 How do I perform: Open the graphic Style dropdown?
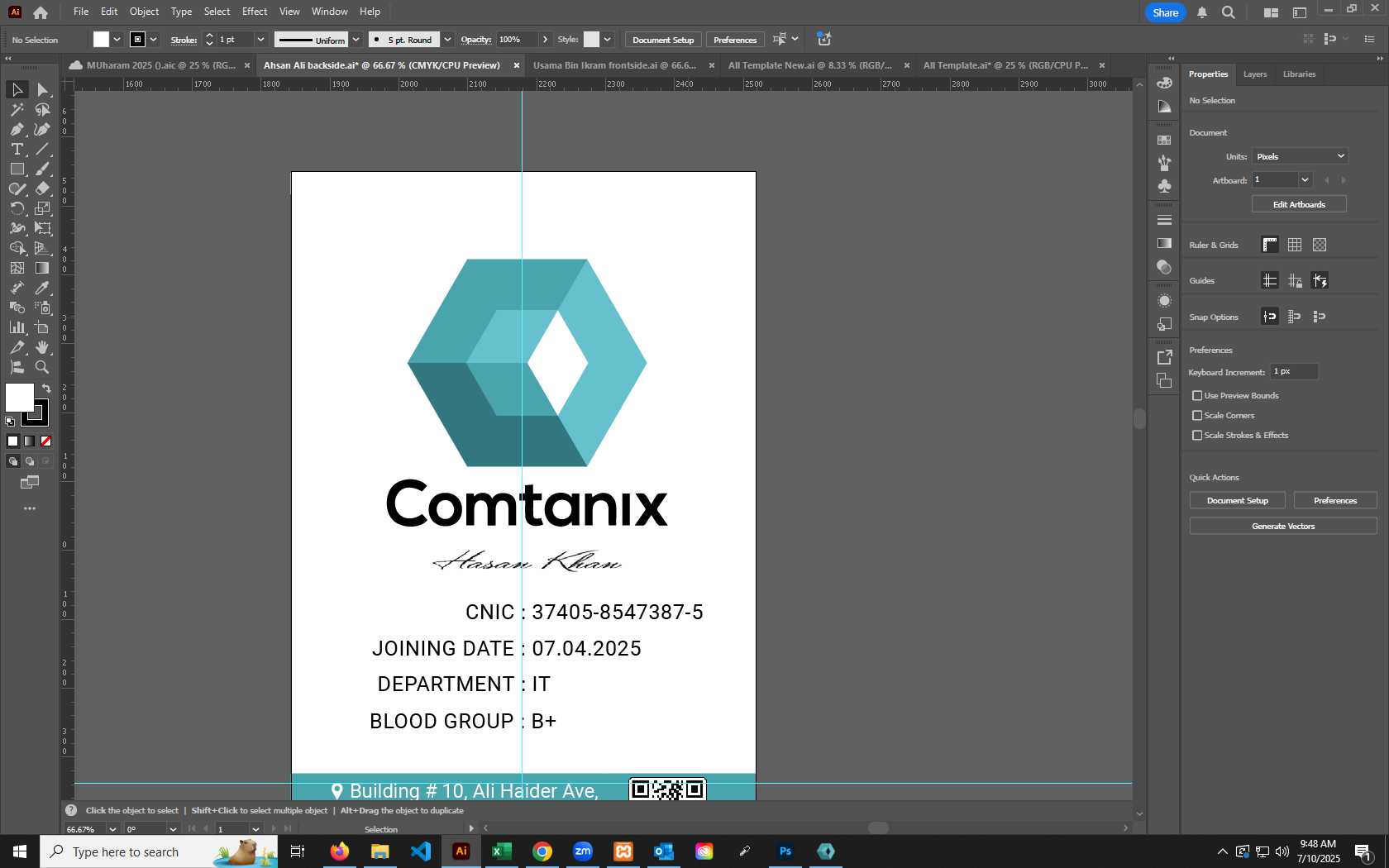[607, 39]
